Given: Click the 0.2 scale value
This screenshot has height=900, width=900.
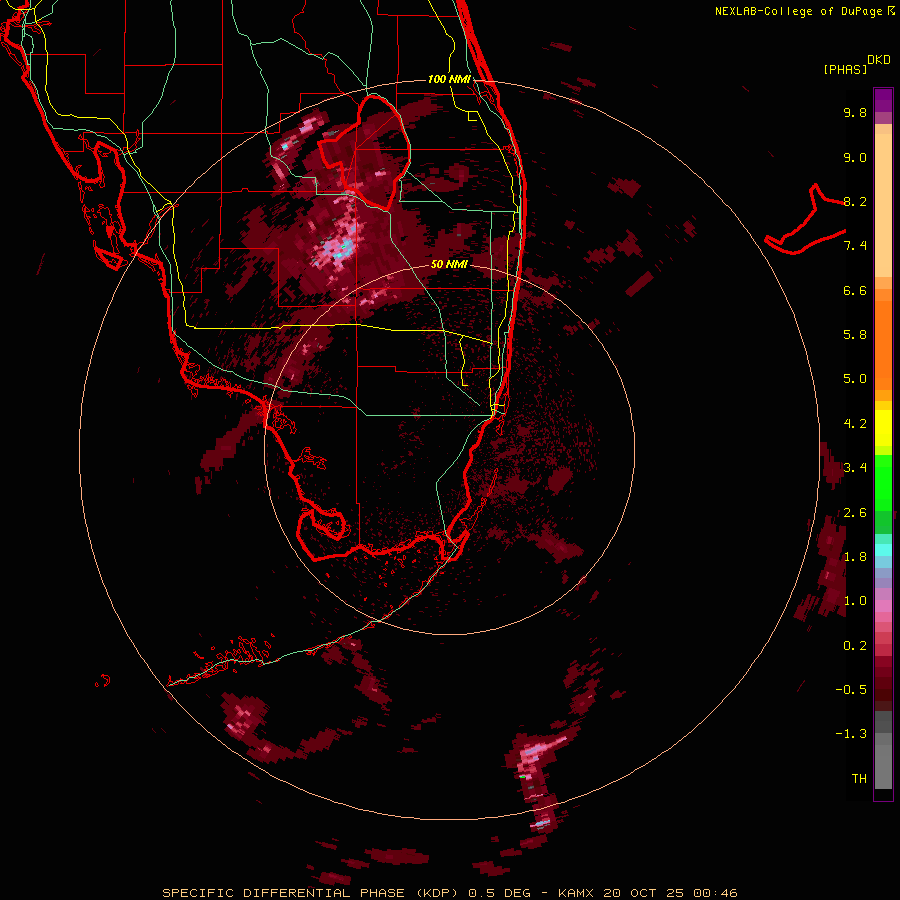Looking at the screenshot, I should point(855,646).
